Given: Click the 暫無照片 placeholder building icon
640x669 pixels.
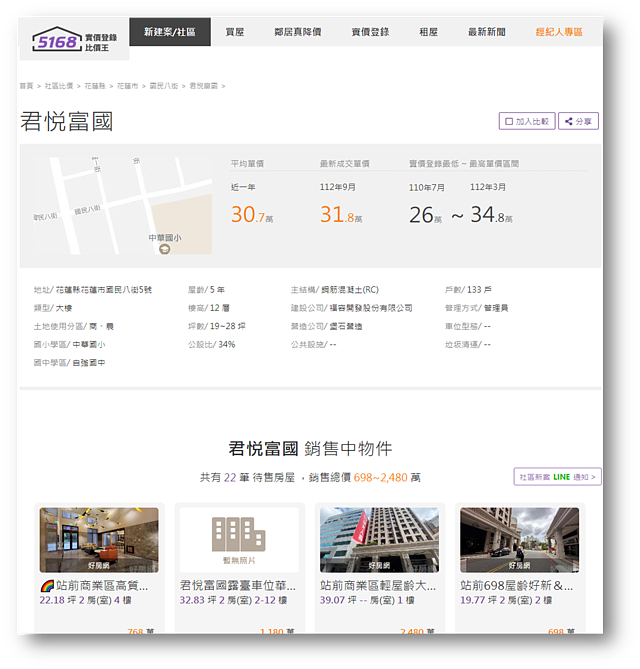Looking at the screenshot, I should 239,534.
